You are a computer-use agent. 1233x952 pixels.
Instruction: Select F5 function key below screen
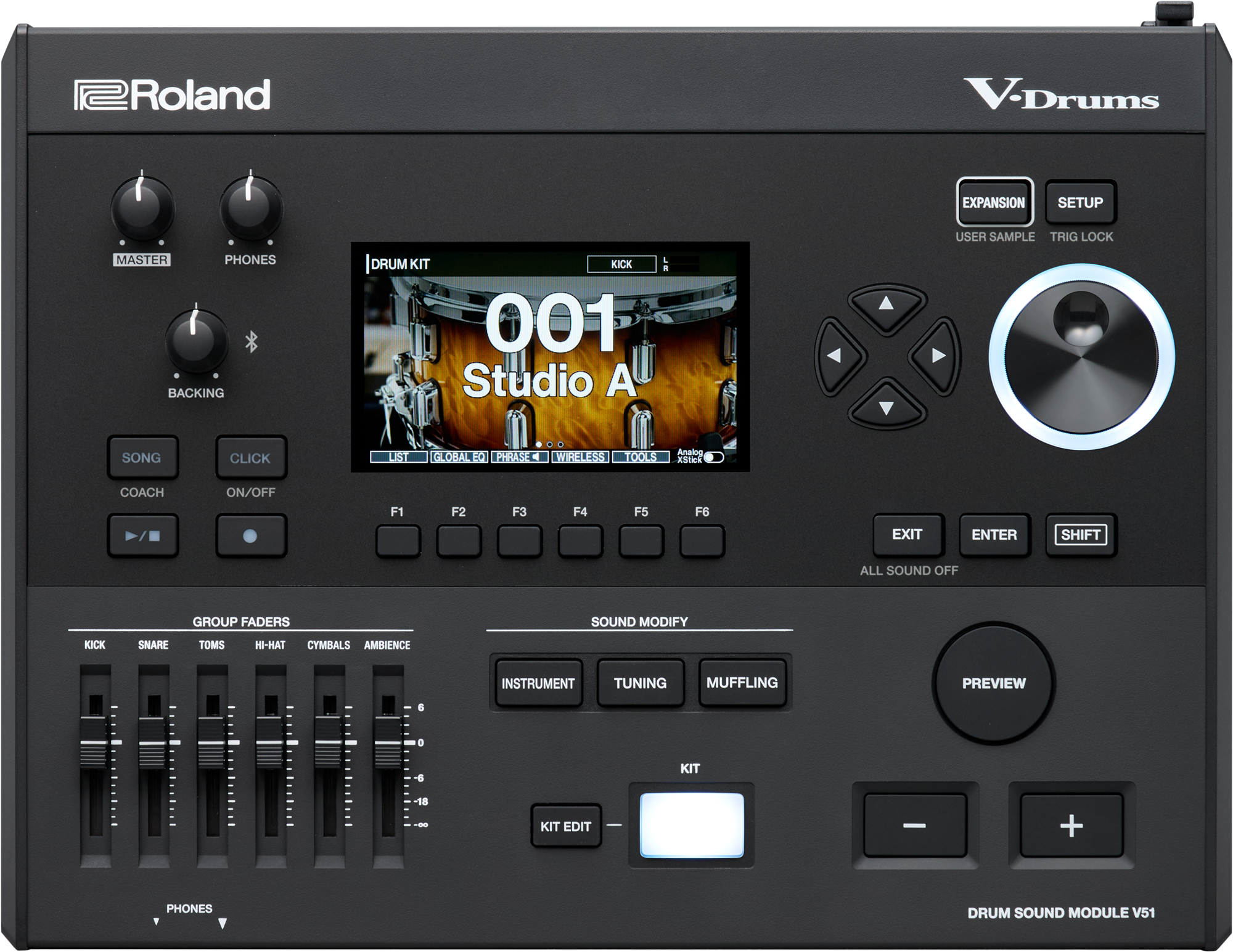tap(641, 541)
